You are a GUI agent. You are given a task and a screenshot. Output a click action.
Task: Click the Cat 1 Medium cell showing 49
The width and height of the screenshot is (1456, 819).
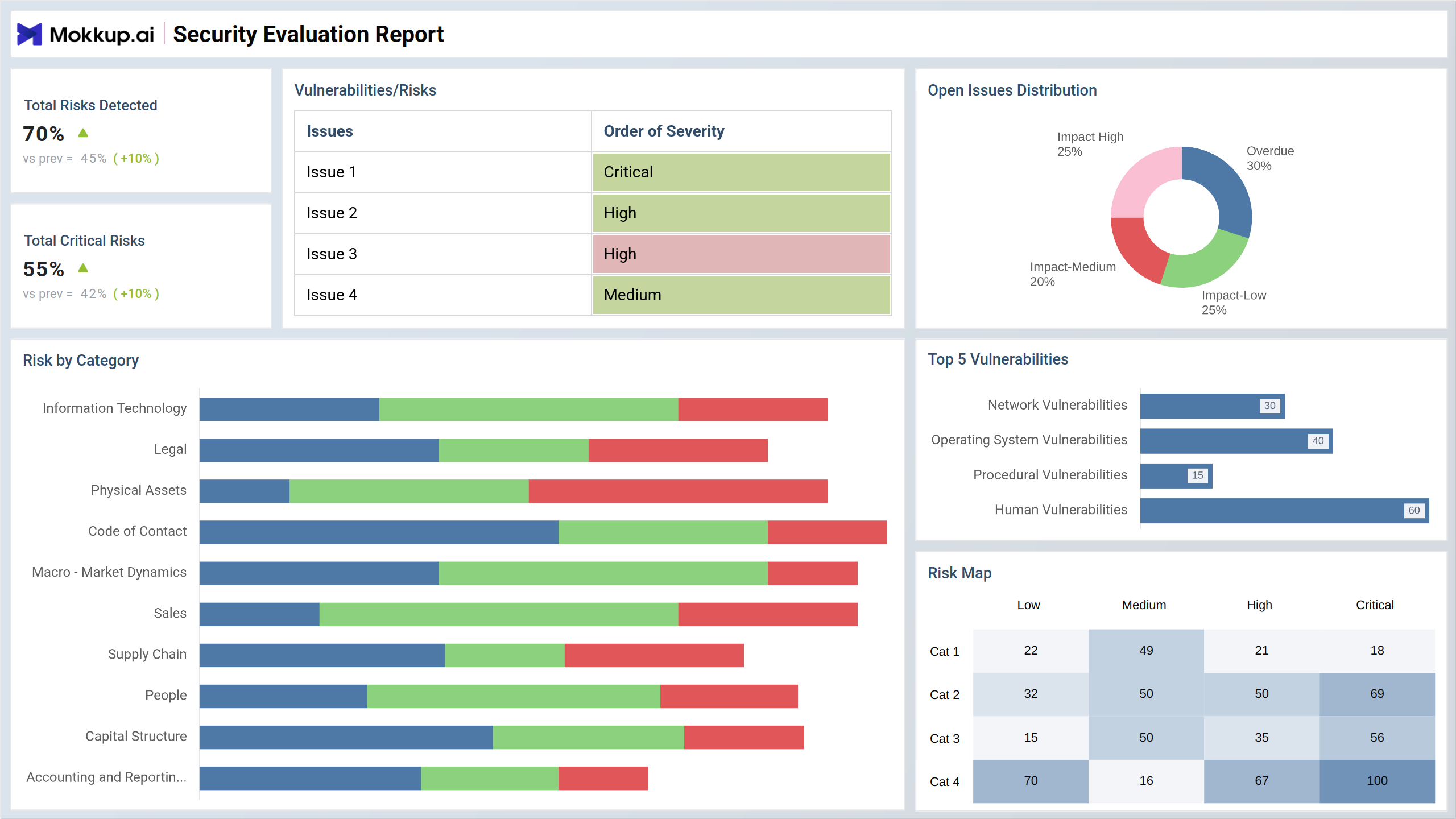click(1146, 651)
